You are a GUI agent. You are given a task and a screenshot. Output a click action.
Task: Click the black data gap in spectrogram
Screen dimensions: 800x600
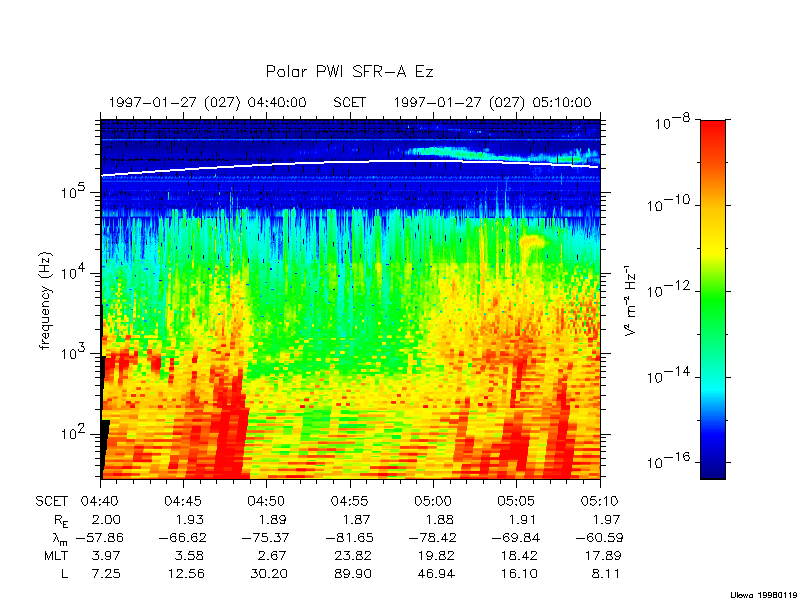pyautogui.click(x=104, y=450)
